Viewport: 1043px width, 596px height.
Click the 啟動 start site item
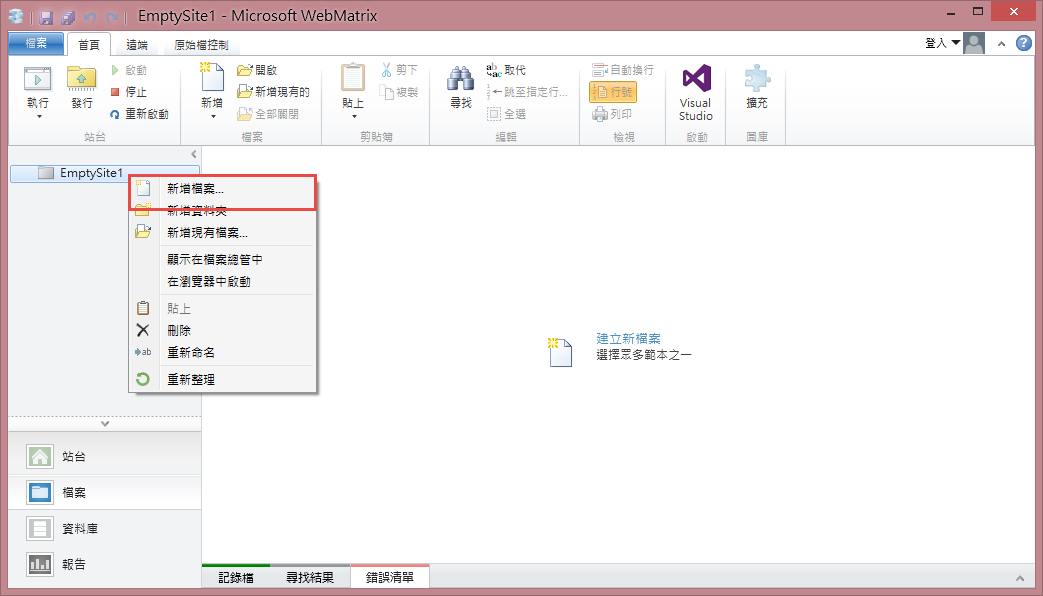(129, 70)
